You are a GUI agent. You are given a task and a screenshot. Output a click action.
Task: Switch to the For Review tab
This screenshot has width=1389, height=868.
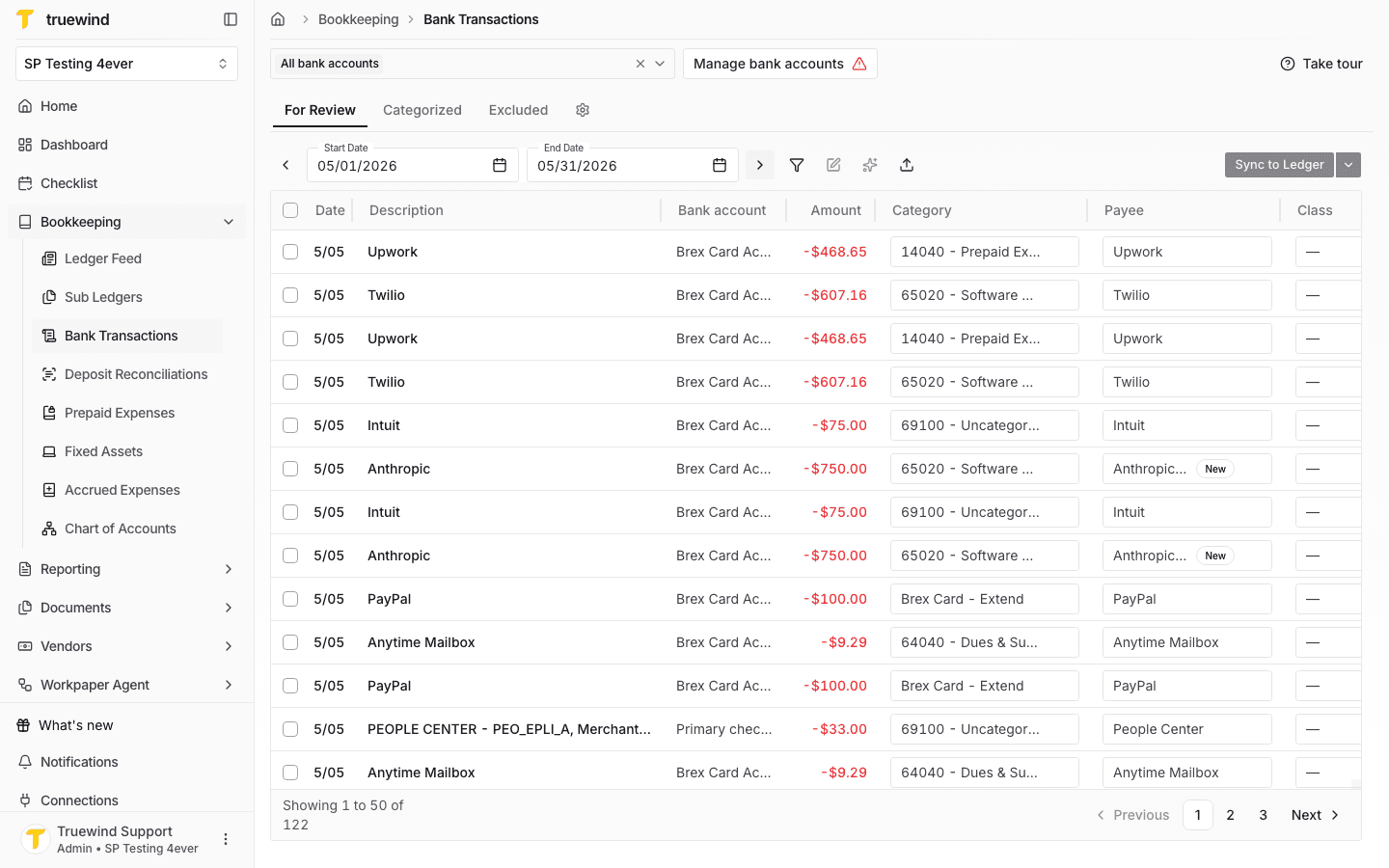tap(320, 110)
